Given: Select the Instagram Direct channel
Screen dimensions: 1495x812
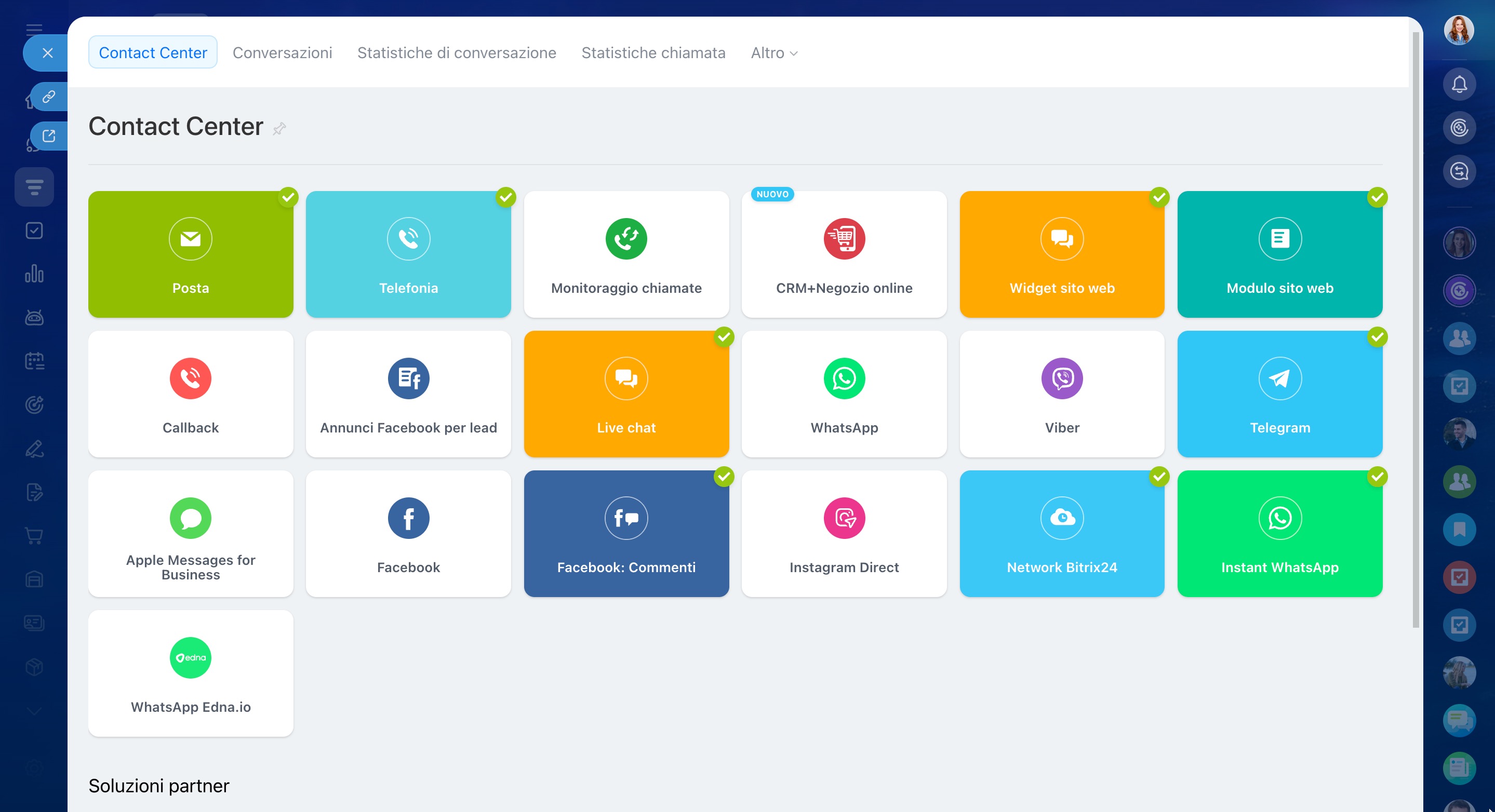Looking at the screenshot, I should coord(844,533).
